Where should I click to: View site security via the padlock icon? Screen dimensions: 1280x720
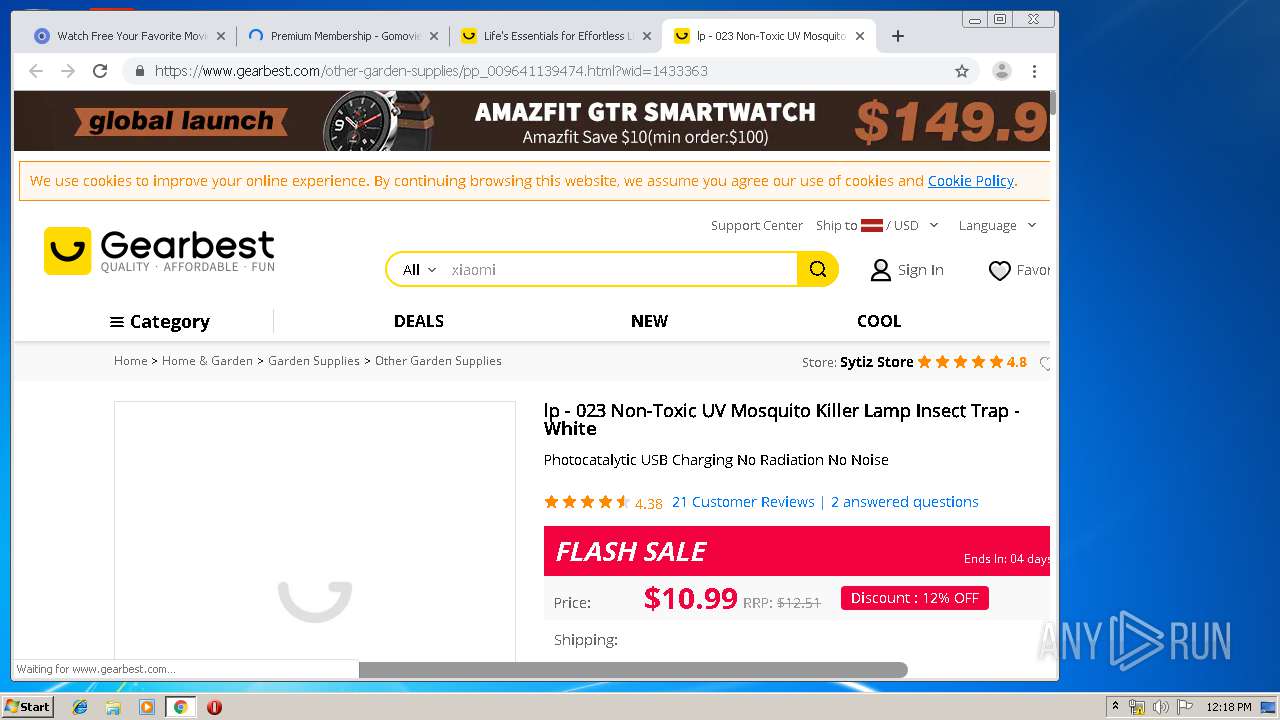(x=140, y=71)
